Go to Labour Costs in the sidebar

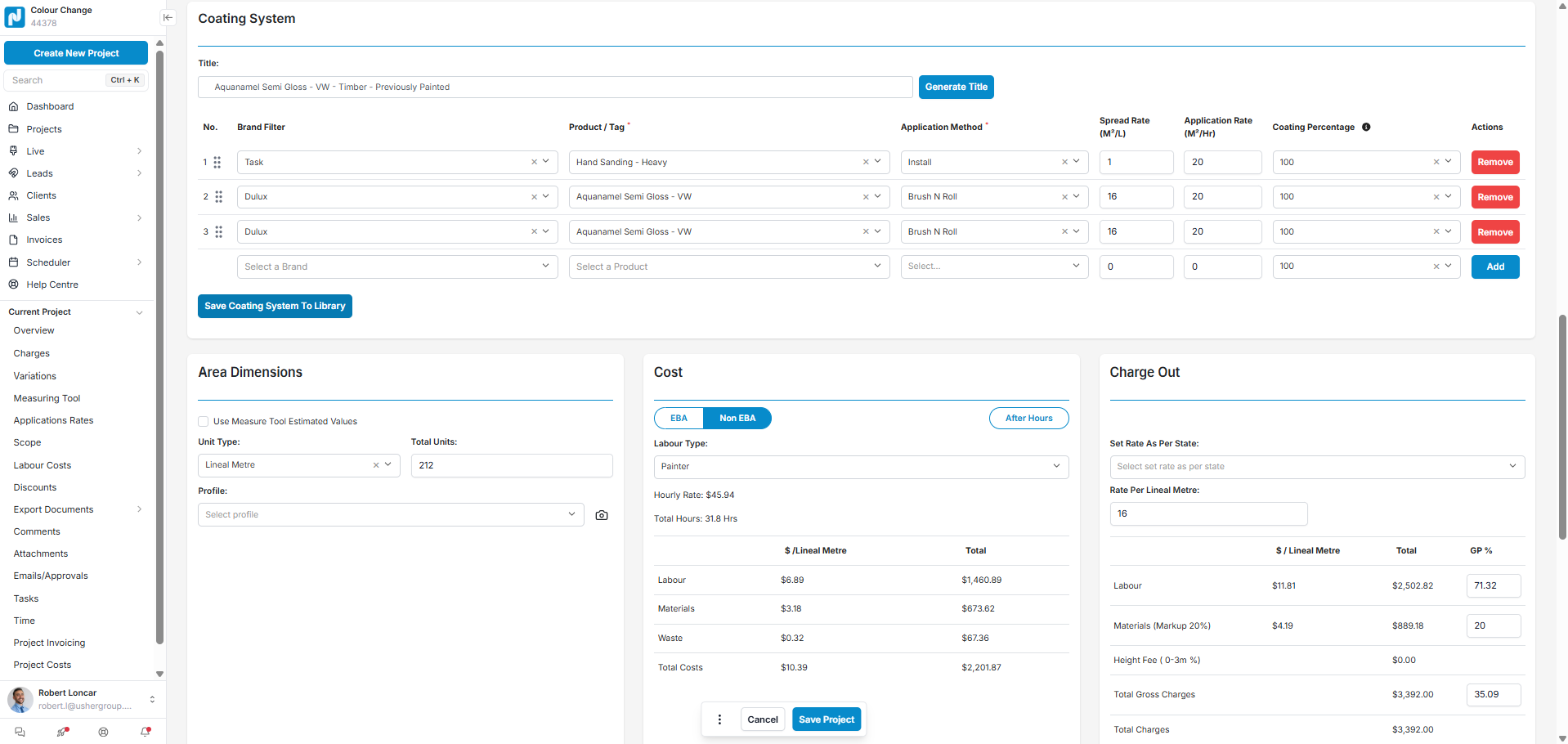pyautogui.click(x=43, y=465)
